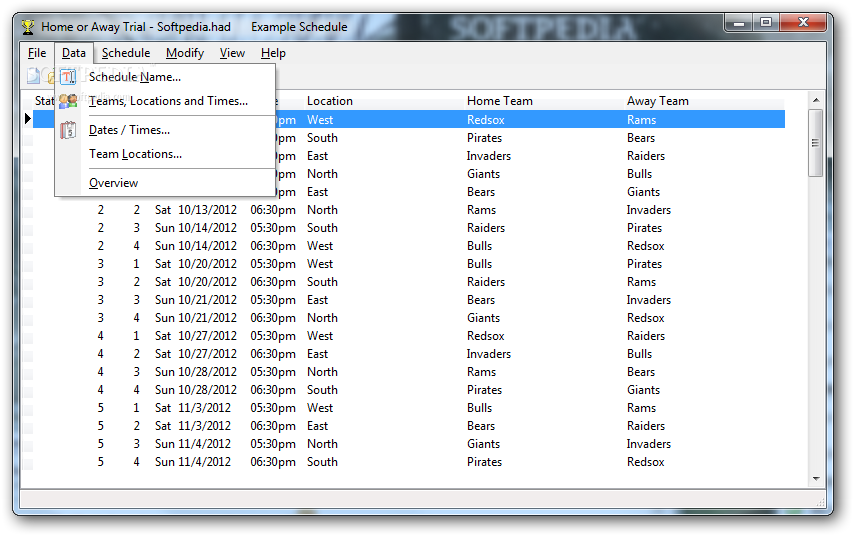Select Raiders home team playing Pirates
Image resolution: width=854 pixels, height=536 pixels.
point(485,228)
